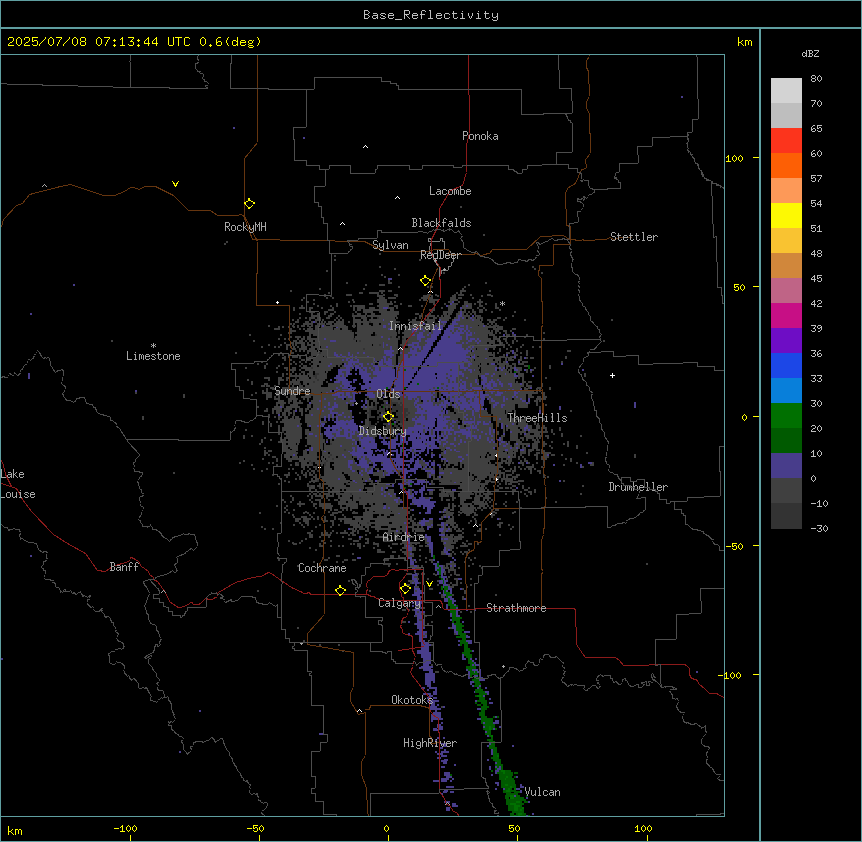Click the Lake Louise label
The width and height of the screenshot is (862, 842).
pos(18,484)
